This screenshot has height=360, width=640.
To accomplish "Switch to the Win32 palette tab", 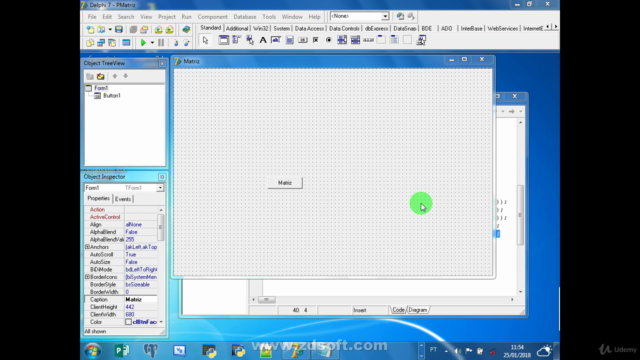I will tap(260, 29).
